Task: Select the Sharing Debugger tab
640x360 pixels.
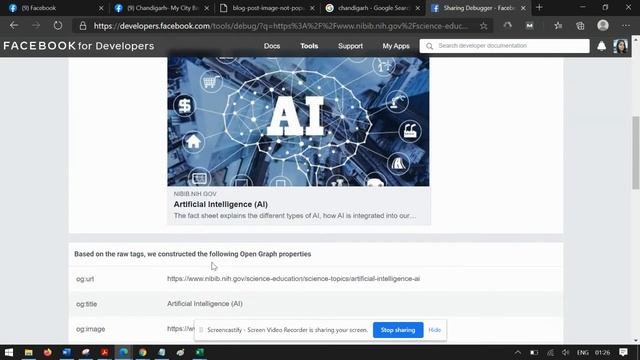Action: point(478,8)
